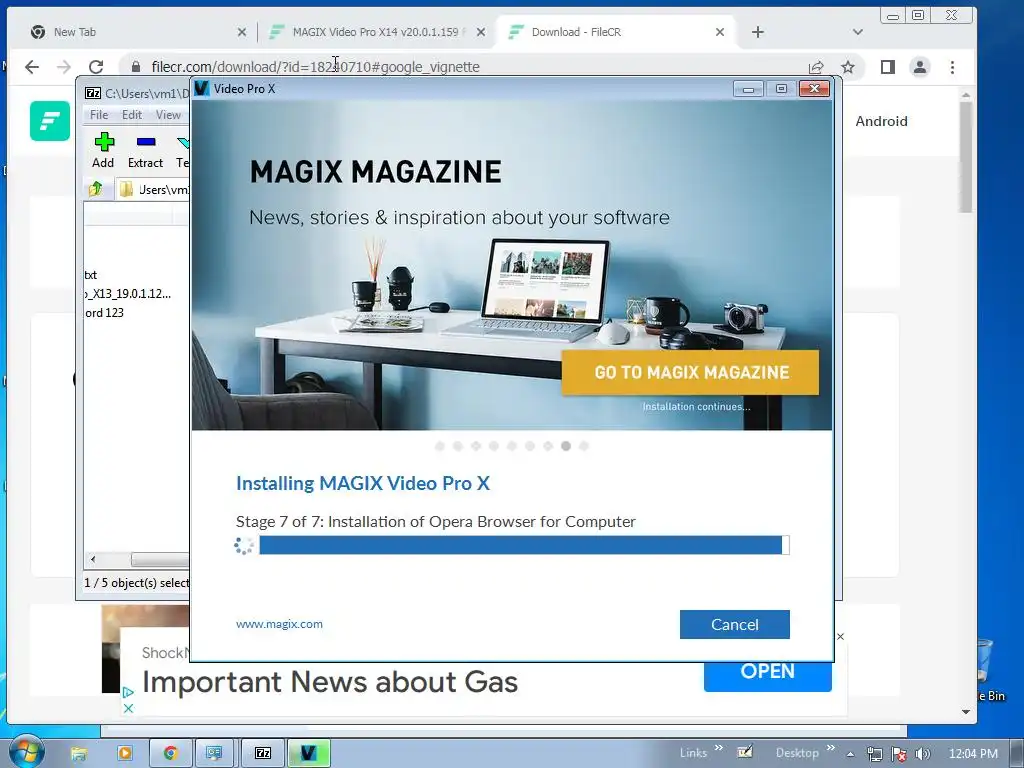This screenshot has height=768, width=1024.
Task: Open the Chrome three-dot menu
Action: [x=952, y=67]
